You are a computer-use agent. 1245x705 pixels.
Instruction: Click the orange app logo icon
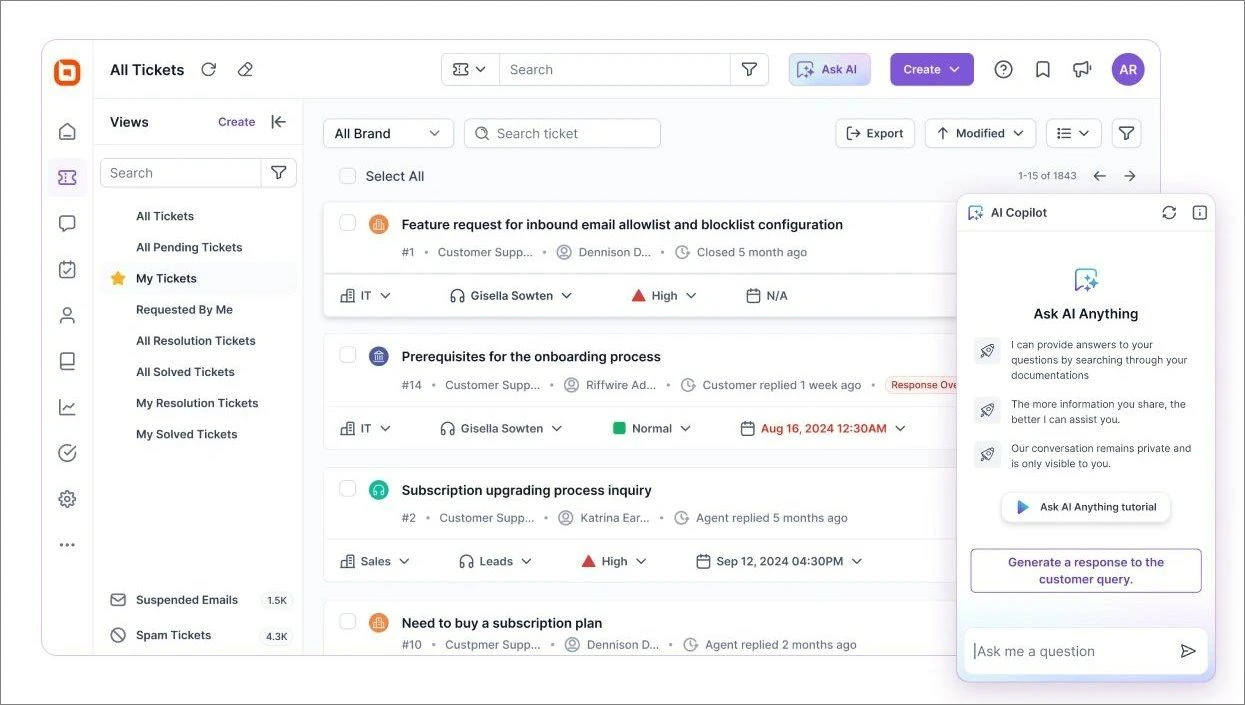67,72
